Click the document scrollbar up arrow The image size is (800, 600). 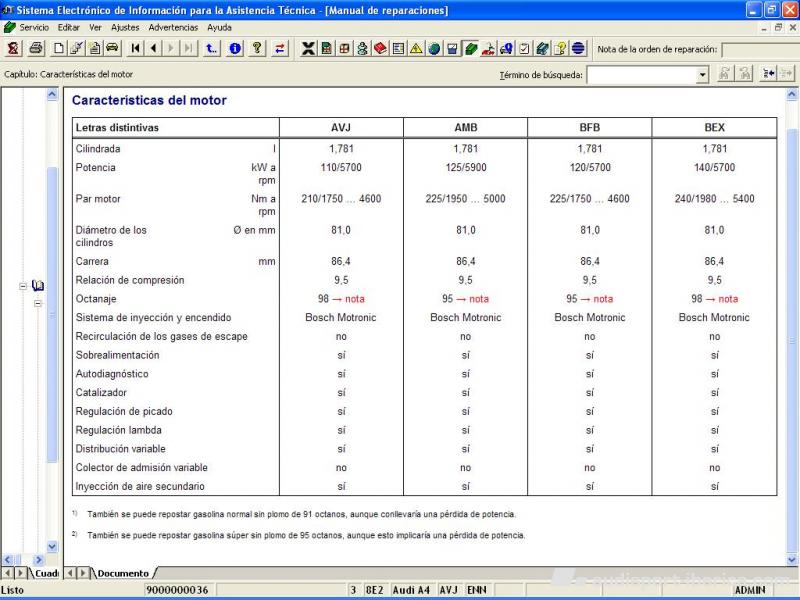point(791,94)
